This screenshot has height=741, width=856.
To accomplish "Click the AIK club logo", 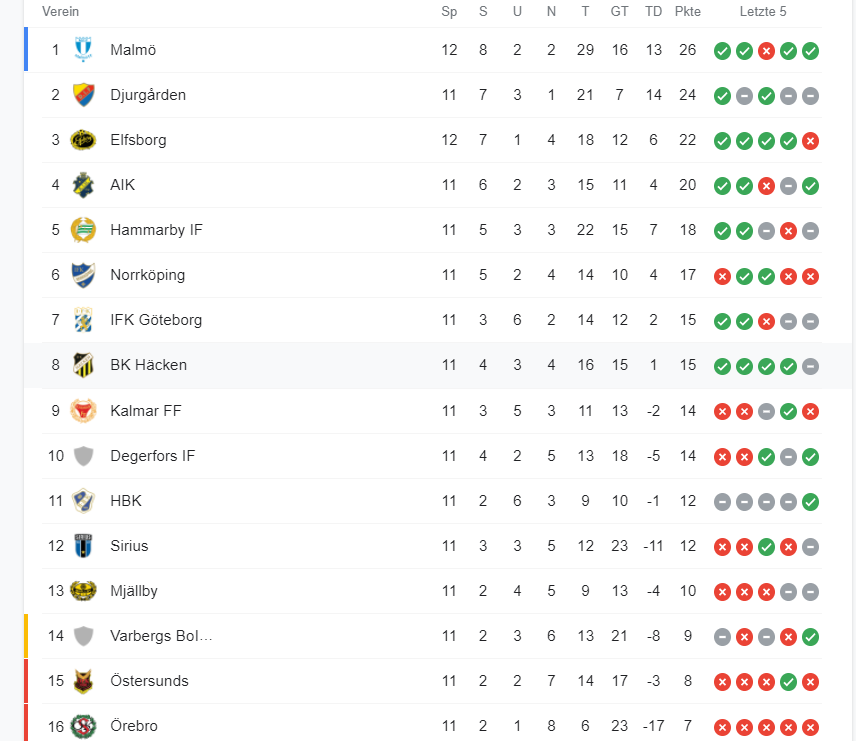I will [83, 185].
